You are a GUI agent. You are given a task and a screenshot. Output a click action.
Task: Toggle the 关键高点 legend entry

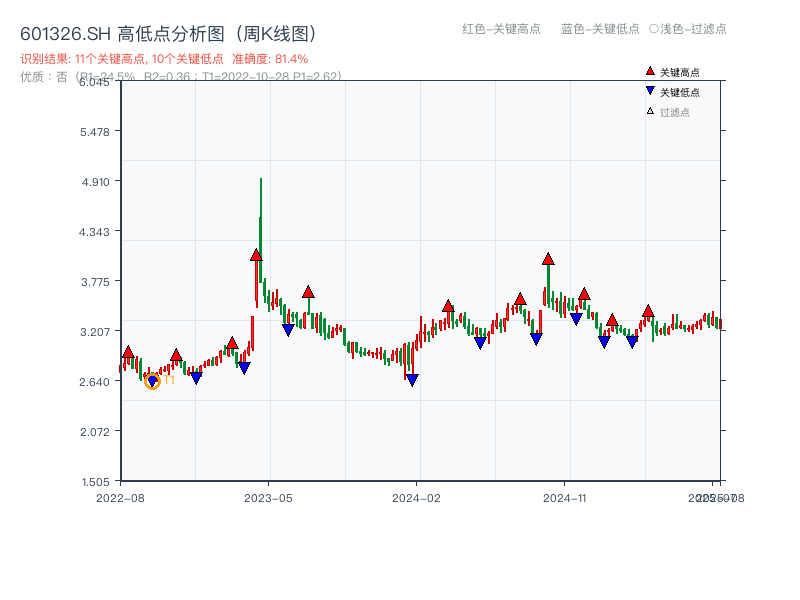tap(679, 73)
